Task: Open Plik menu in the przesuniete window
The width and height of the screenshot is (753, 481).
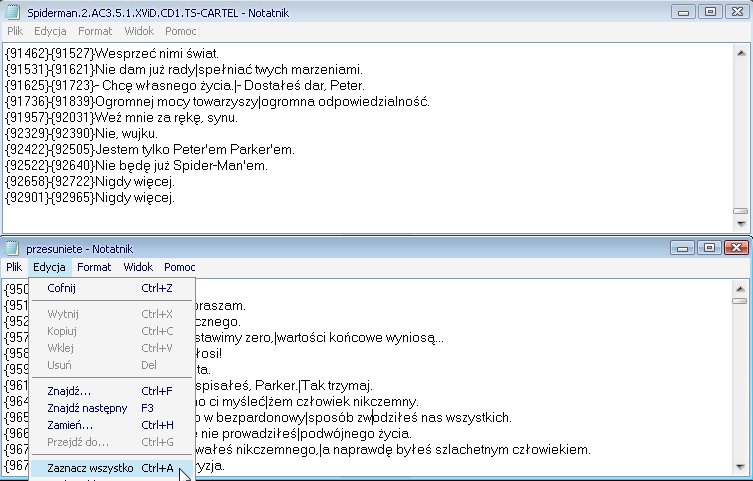Action: click(x=13, y=267)
